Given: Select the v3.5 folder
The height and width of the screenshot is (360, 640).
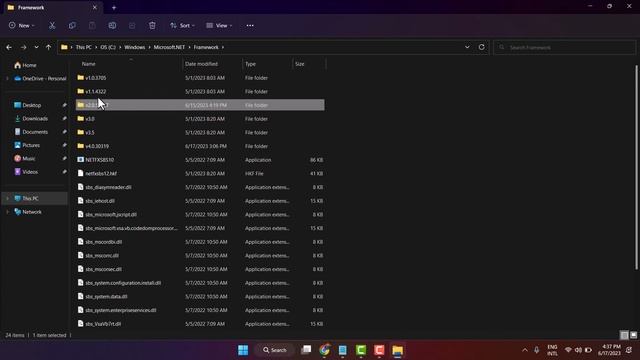Looking at the screenshot, I should pos(200,132).
